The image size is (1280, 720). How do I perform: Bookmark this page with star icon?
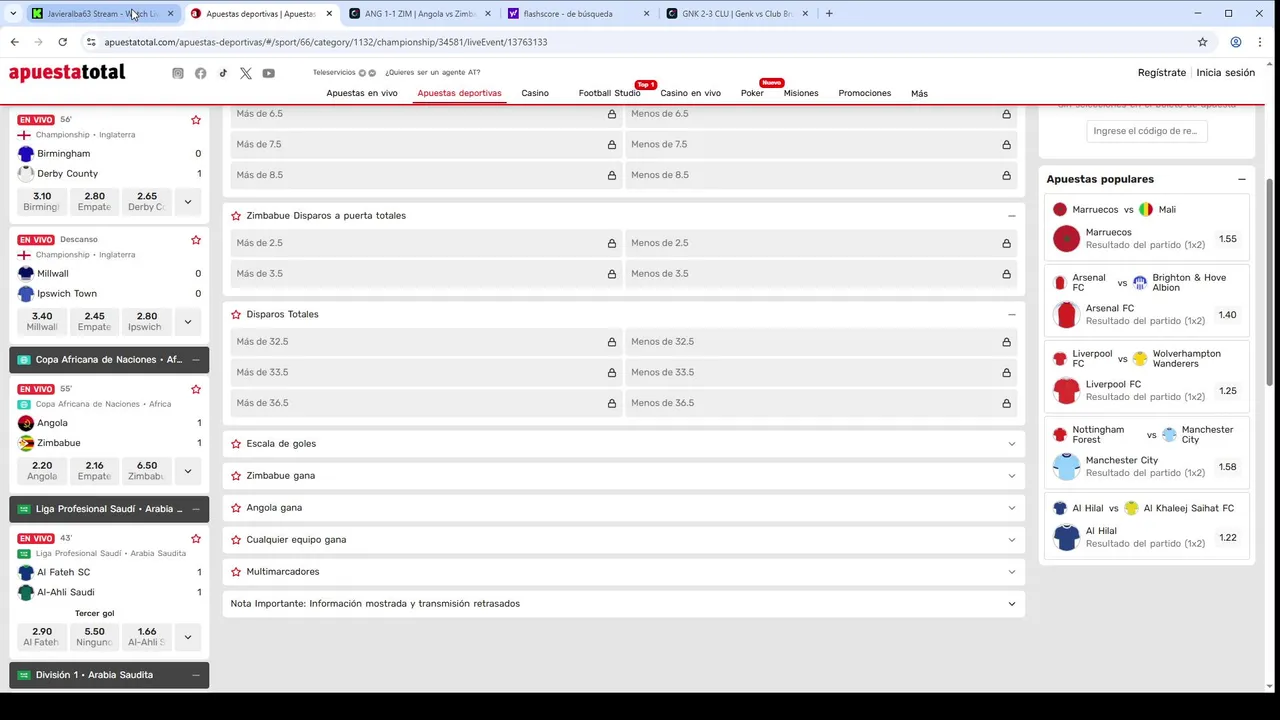1203,42
